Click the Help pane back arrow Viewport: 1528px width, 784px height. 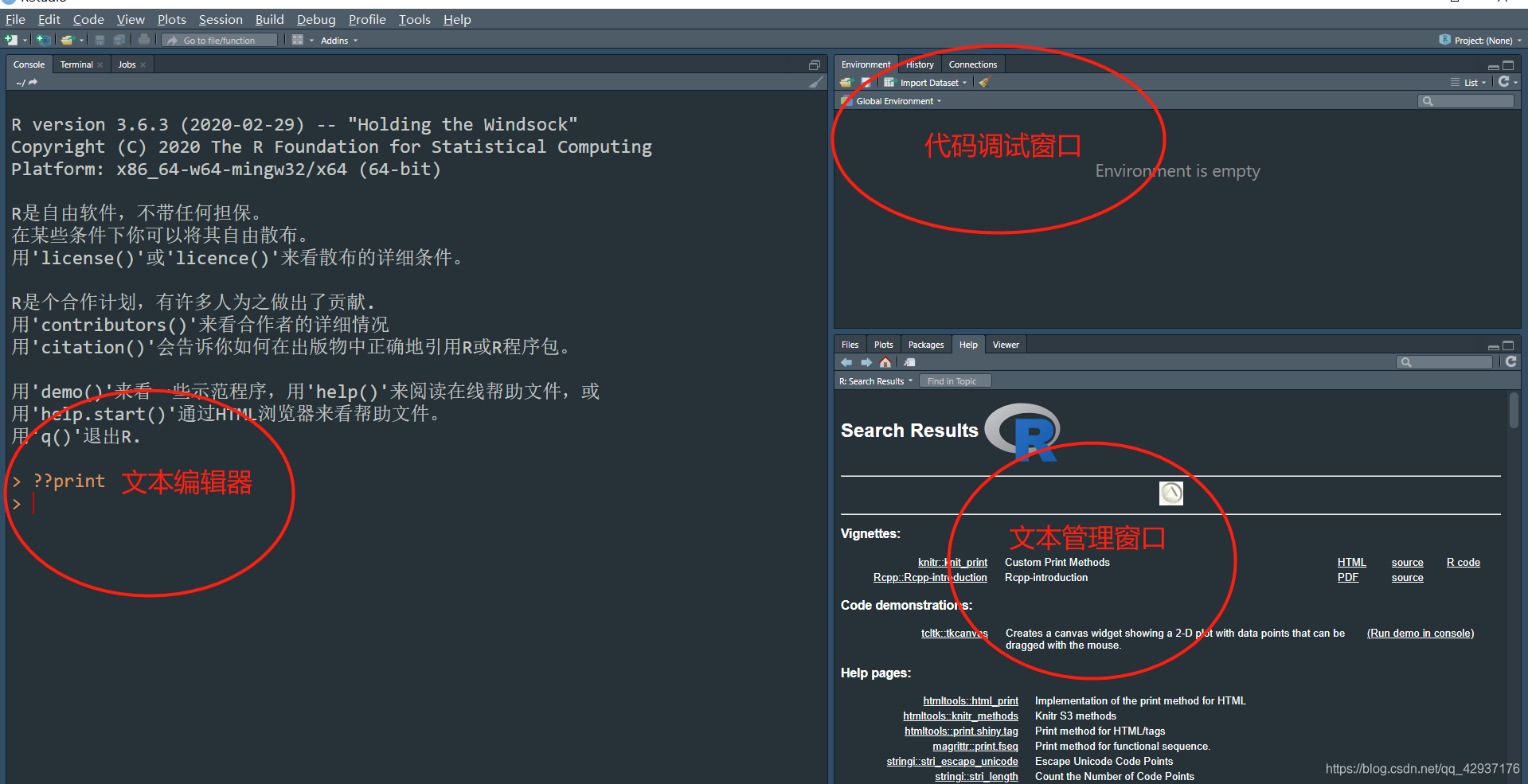(x=846, y=362)
